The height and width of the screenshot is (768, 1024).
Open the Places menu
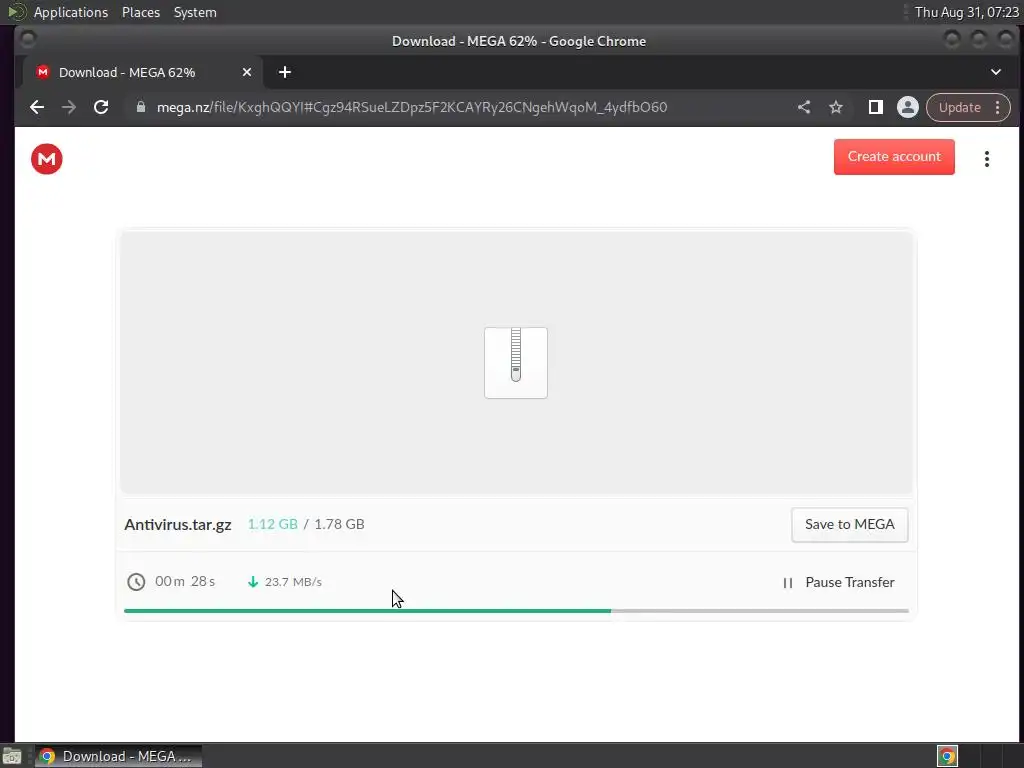[141, 12]
